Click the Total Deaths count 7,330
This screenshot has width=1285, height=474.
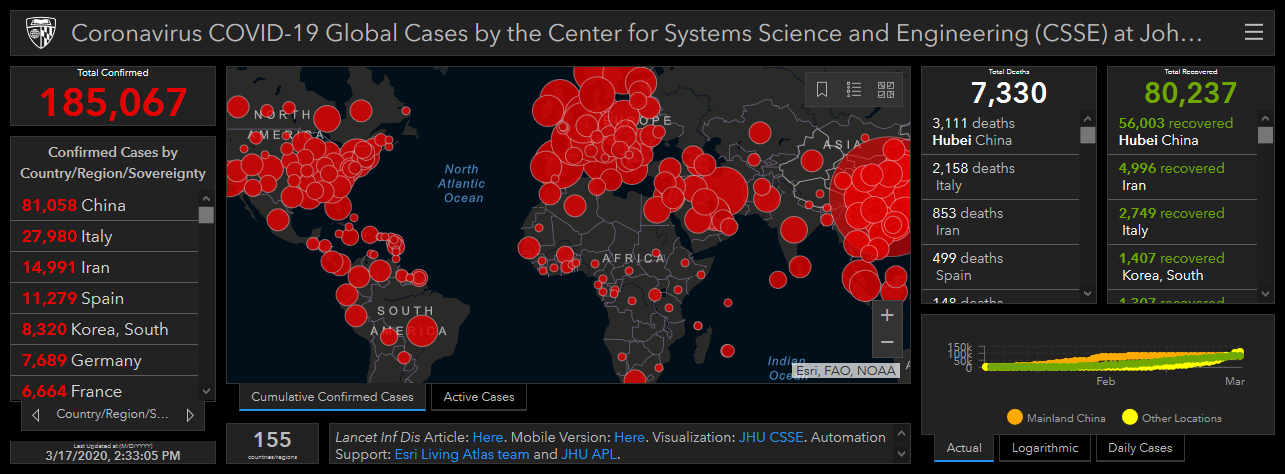pos(1009,93)
